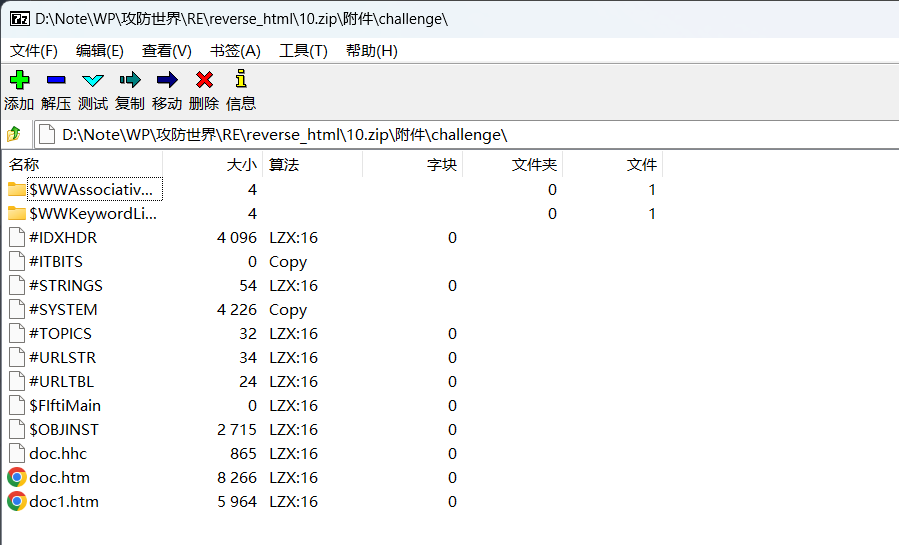Select the file name #TOPICS
This screenshot has width=899, height=545.
[60, 334]
